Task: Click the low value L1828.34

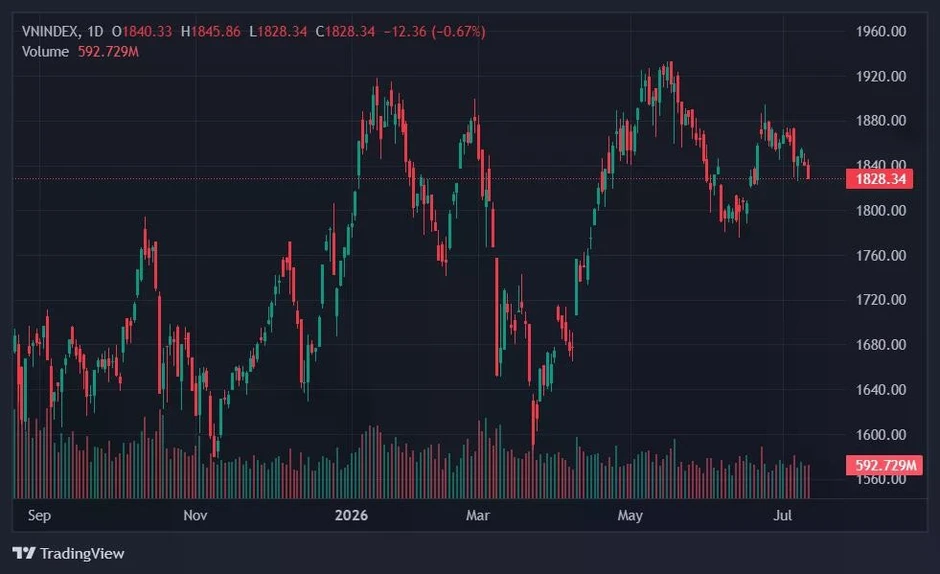Action: pos(278,31)
